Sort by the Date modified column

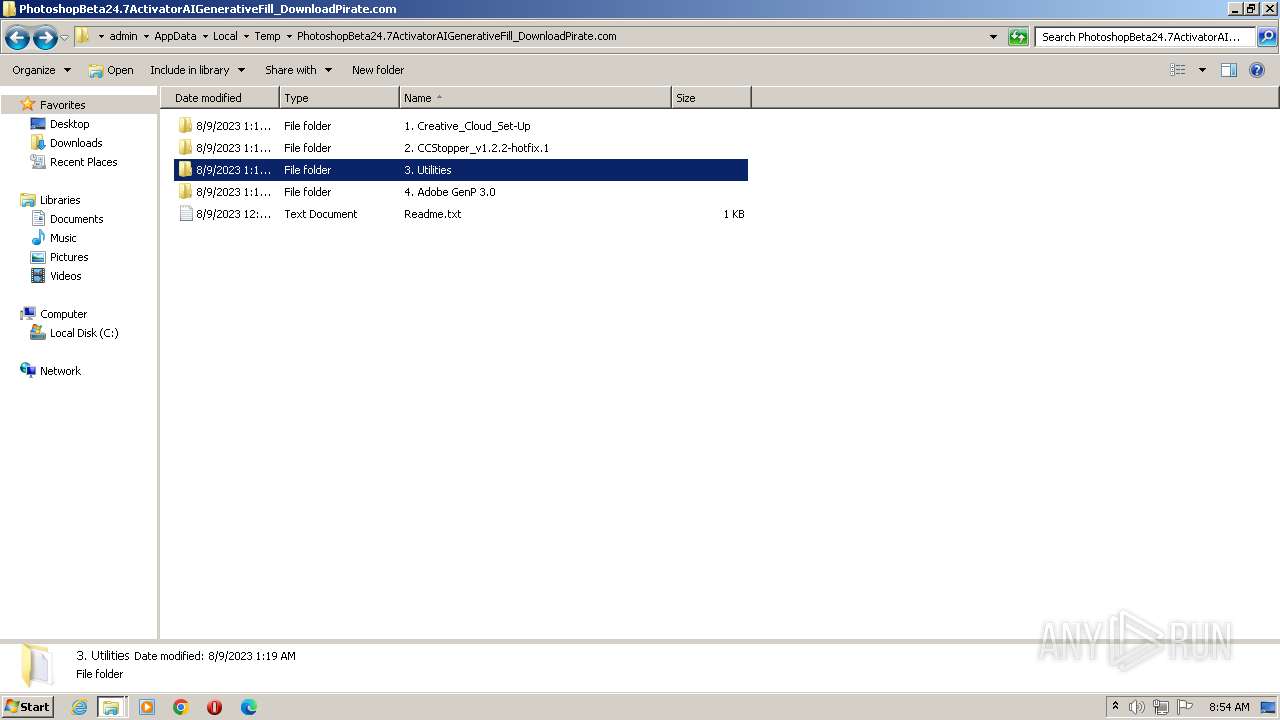pyautogui.click(x=220, y=98)
